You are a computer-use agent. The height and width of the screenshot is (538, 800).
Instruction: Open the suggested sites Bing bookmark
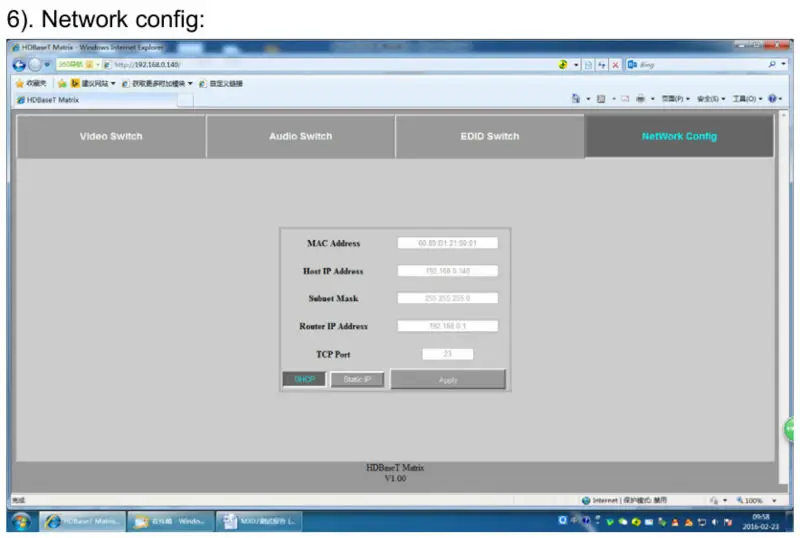pyautogui.click(x=93, y=83)
